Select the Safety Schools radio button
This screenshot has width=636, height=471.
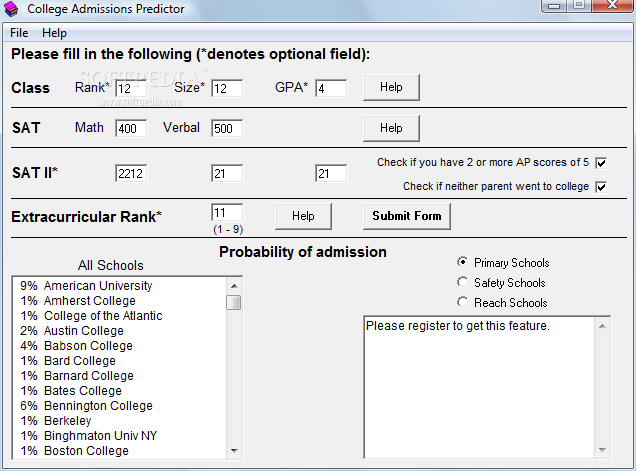click(x=462, y=282)
